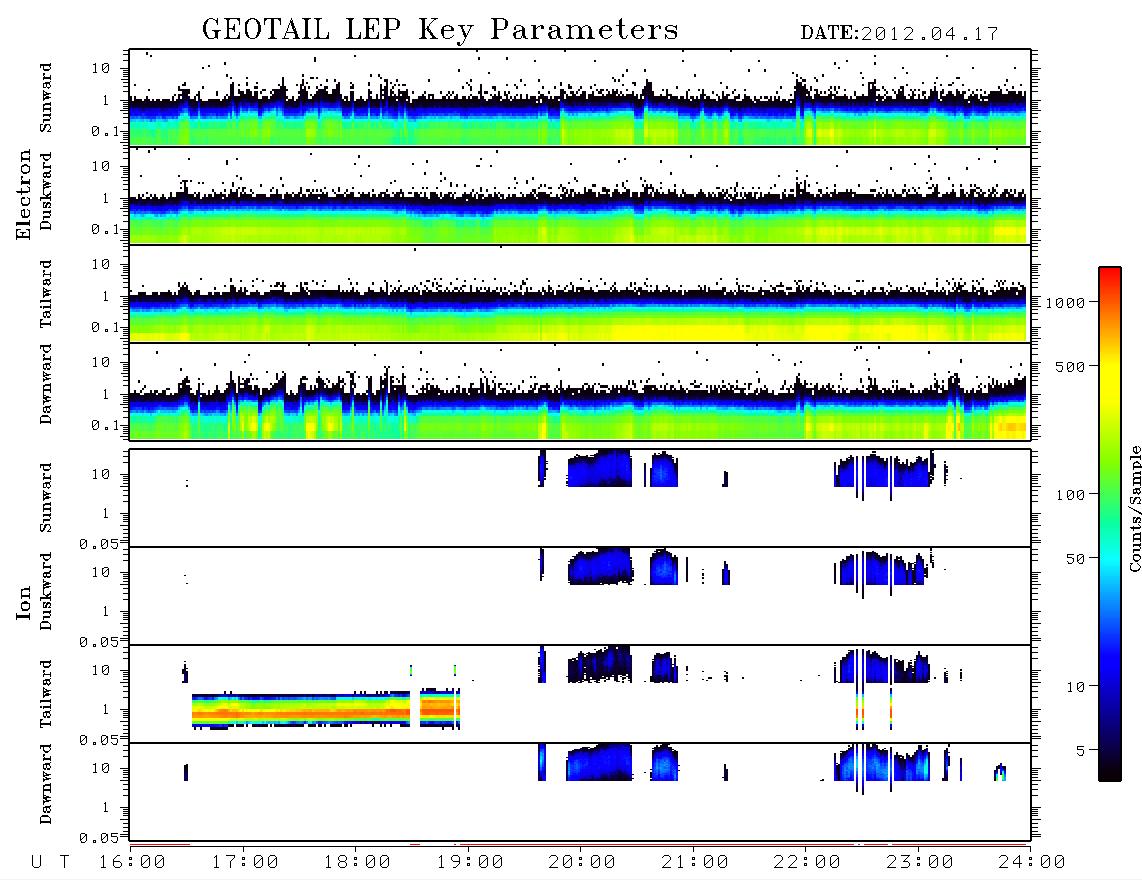Click the 1000 colorbar tick value

click(x=1065, y=302)
